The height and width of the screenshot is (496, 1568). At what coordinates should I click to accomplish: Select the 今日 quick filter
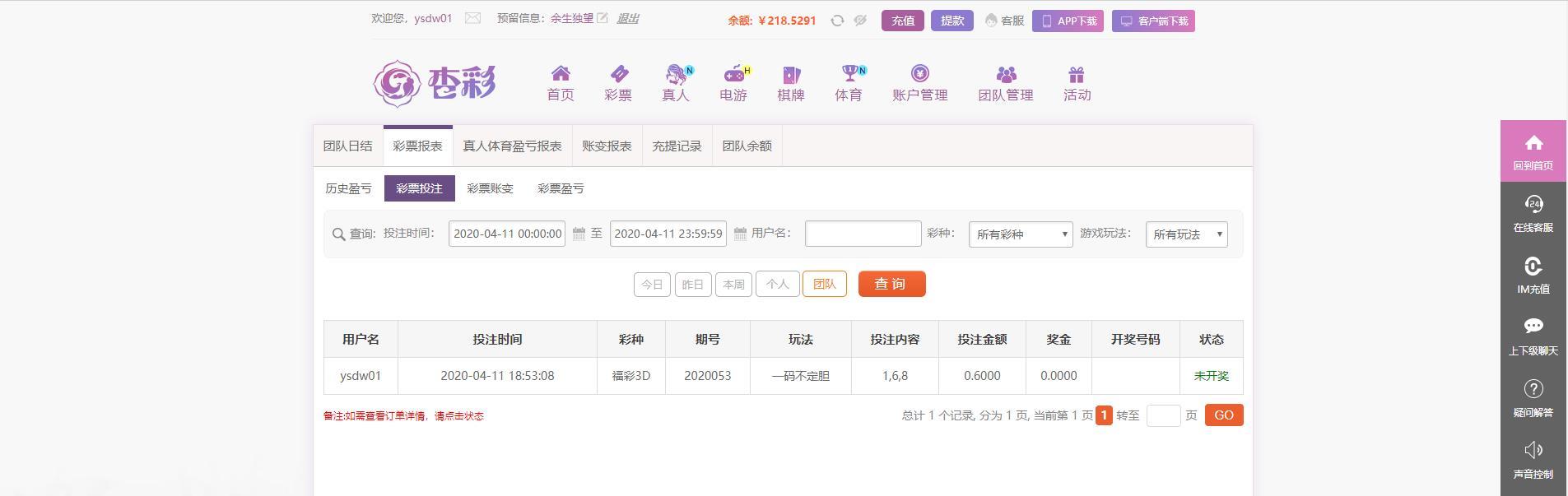tap(652, 285)
